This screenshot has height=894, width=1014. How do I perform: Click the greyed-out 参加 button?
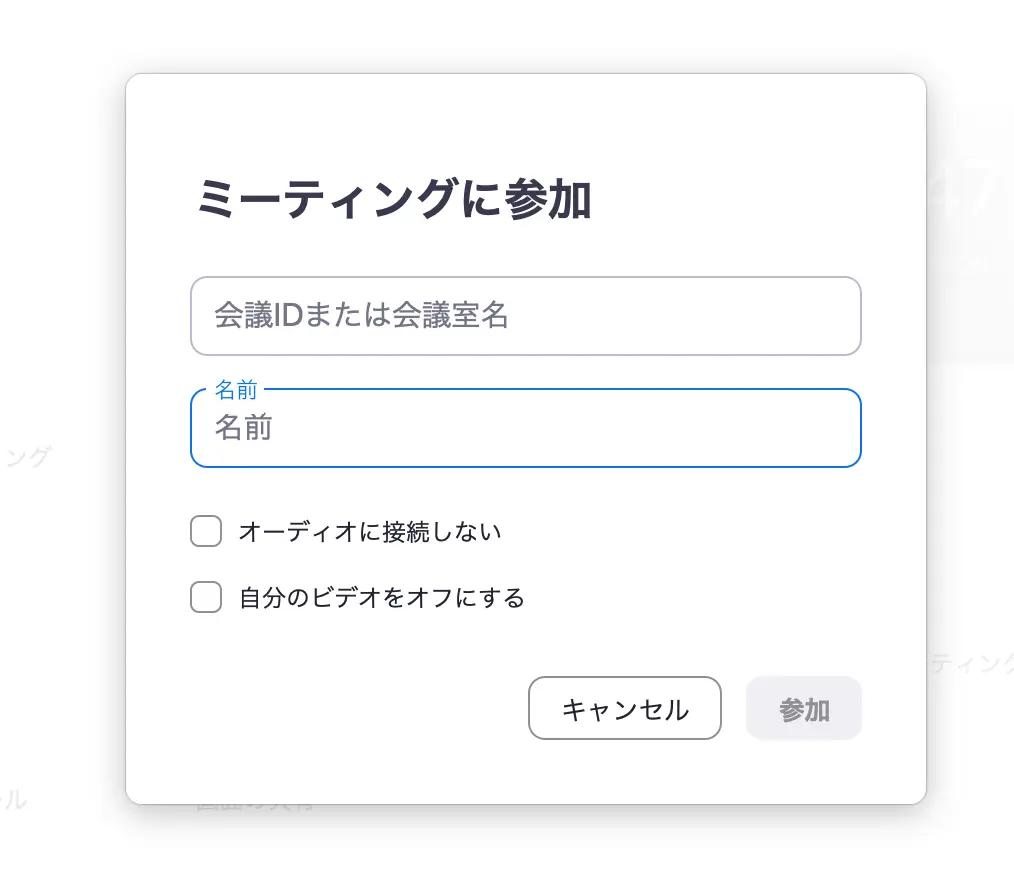point(804,708)
